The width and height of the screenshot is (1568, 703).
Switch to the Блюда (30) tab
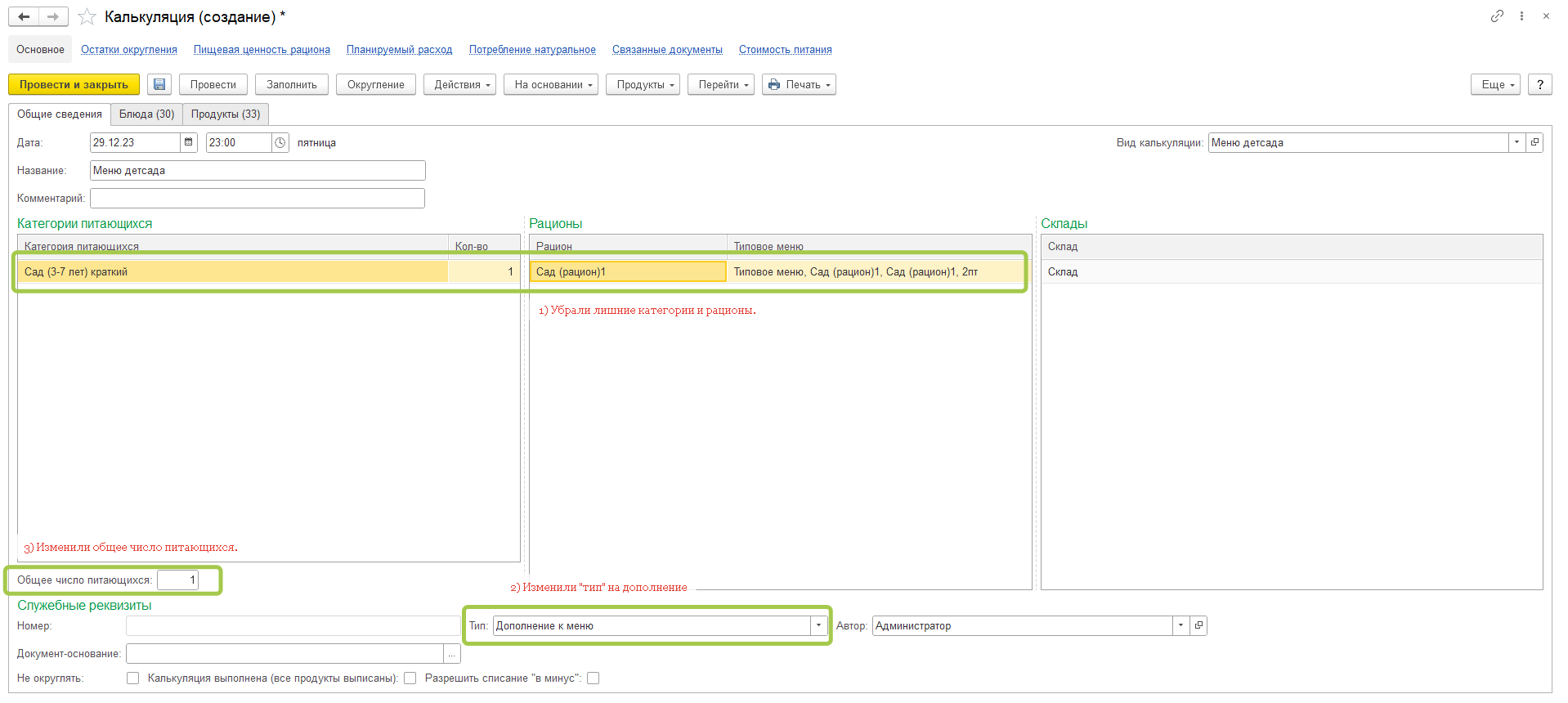point(146,114)
